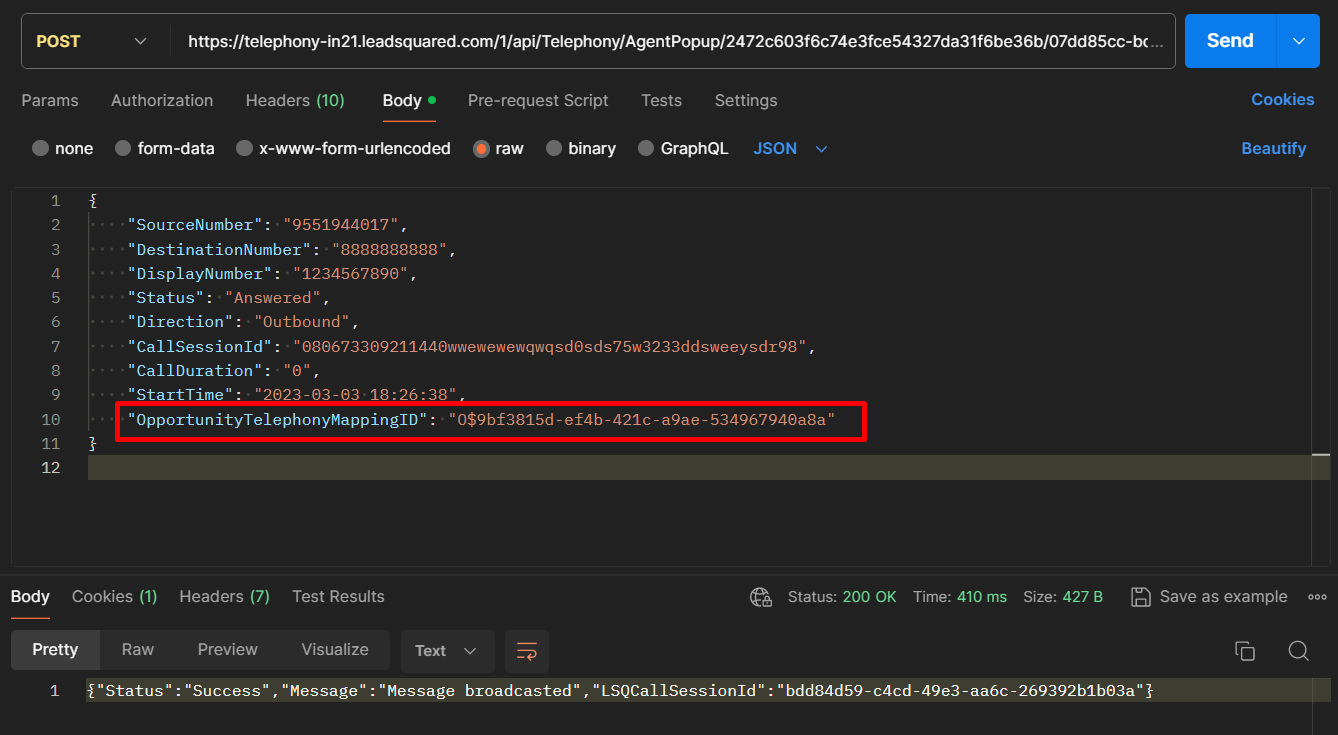Open the three-dot more options menu
This screenshot has width=1338, height=735.
(x=1317, y=597)
